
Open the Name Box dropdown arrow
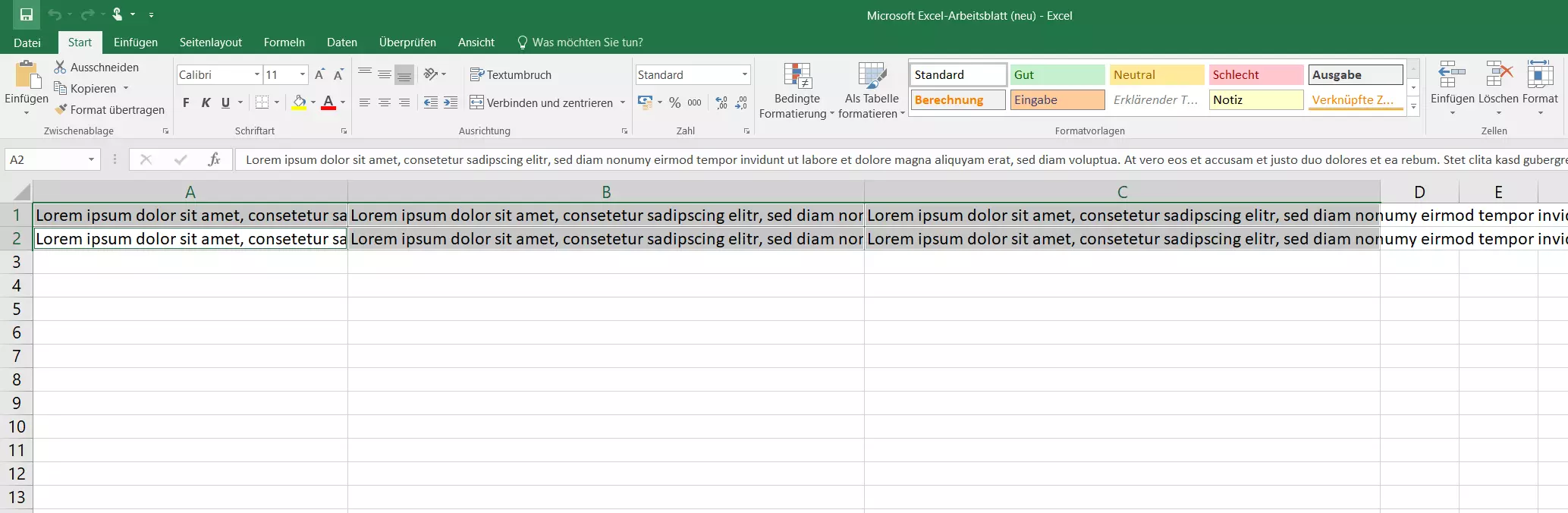tap(91, 159)
